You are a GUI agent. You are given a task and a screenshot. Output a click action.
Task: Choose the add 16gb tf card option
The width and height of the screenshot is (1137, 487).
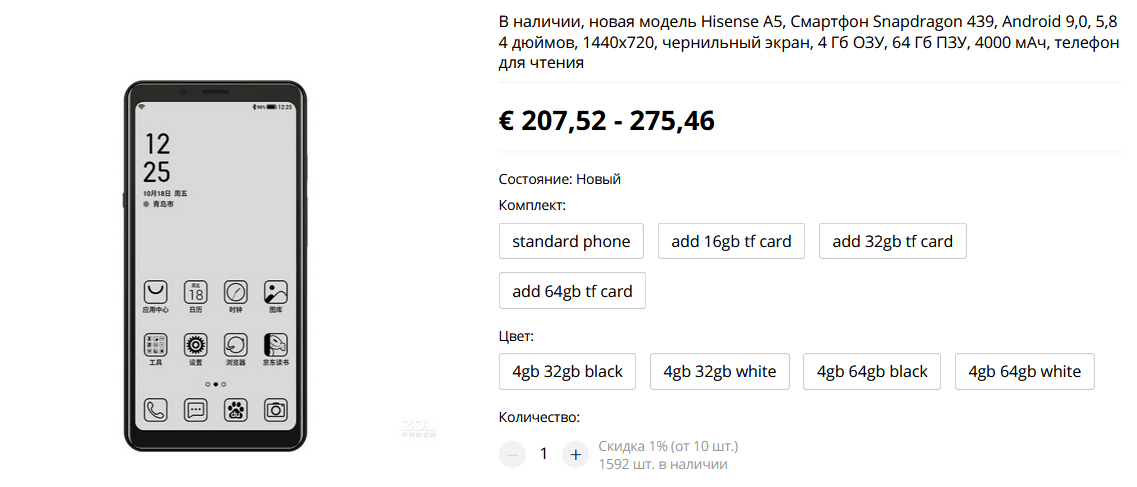[x=731, y=241]
